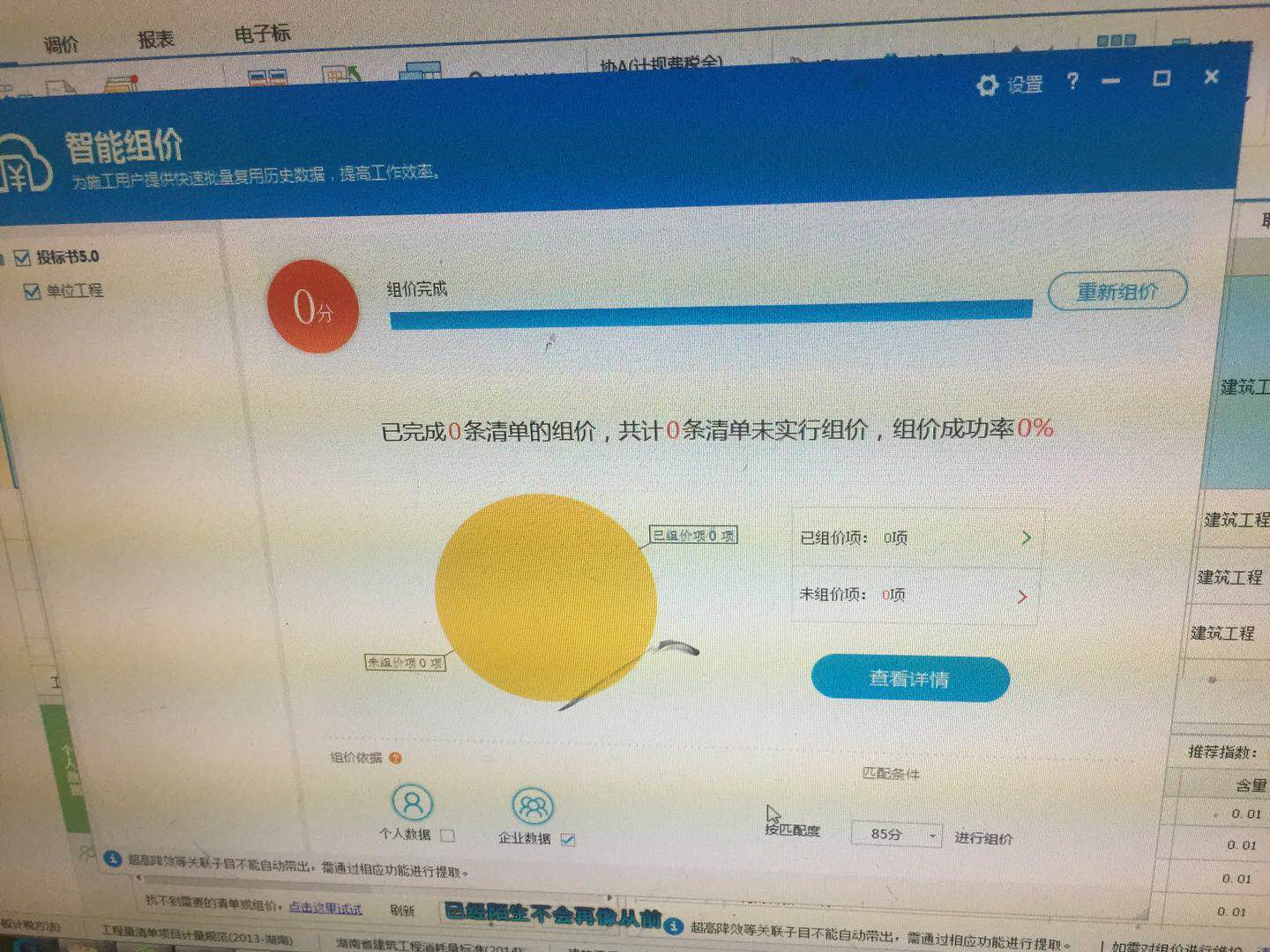Click the 重新组价 button
Viewport: 1270px width, 952px height.
click(x=1117, y=291)
